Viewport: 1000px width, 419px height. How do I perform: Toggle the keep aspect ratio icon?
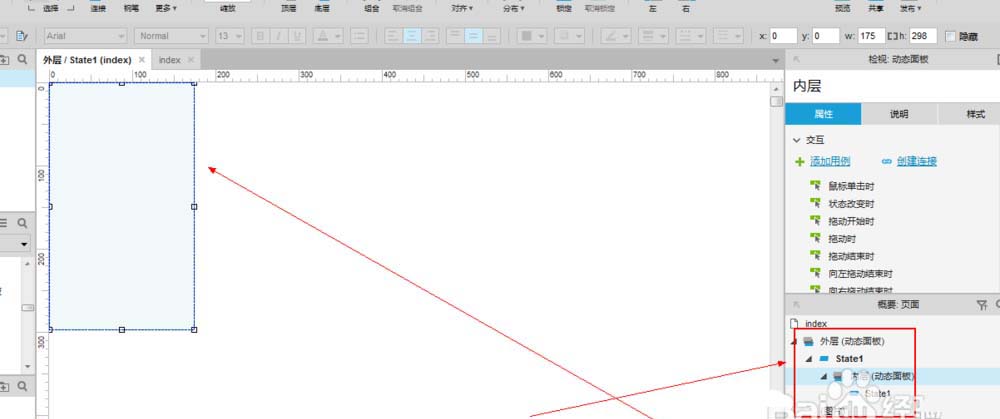click(x=892, y=36)
